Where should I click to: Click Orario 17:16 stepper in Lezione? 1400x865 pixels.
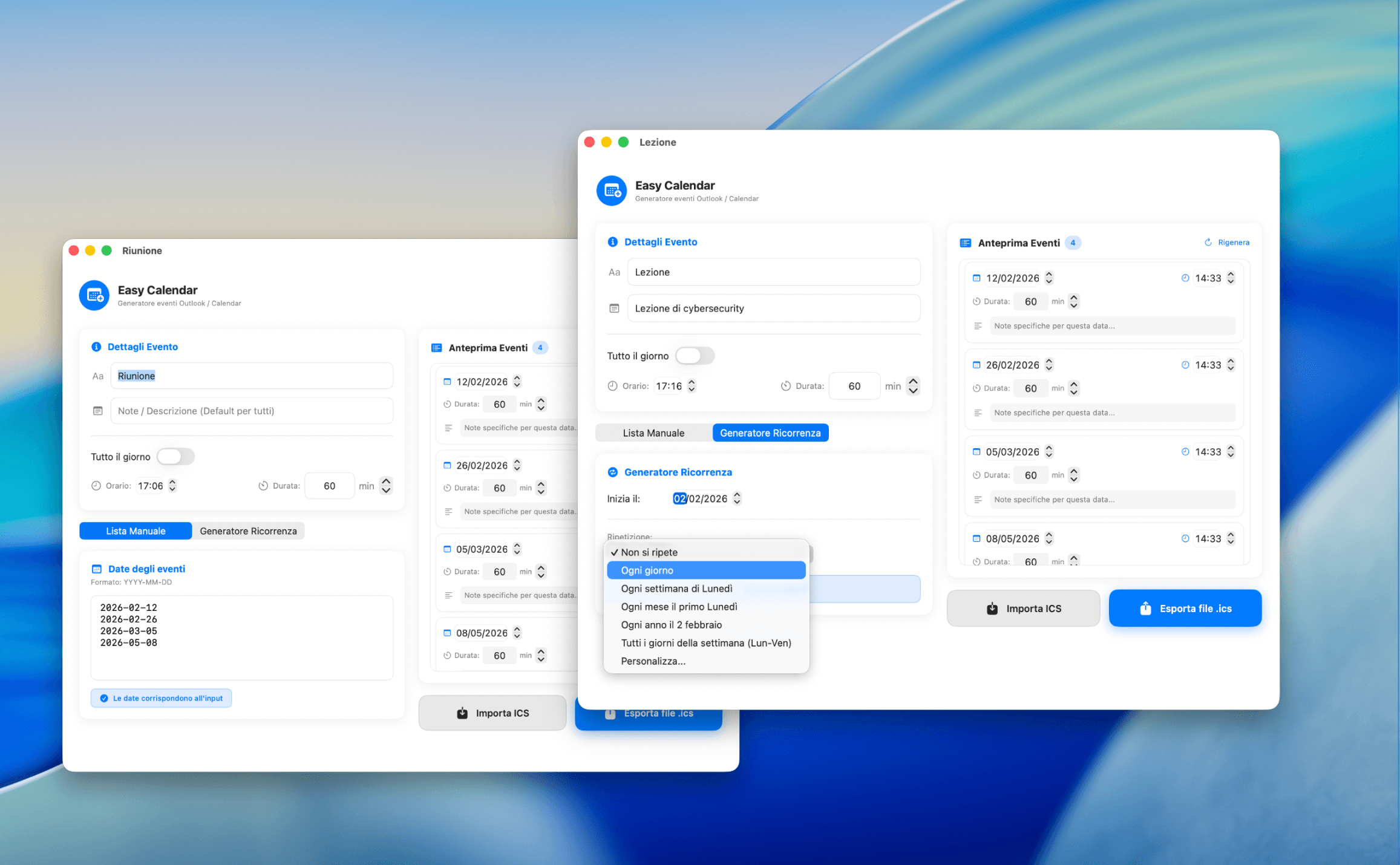point(692,386)
